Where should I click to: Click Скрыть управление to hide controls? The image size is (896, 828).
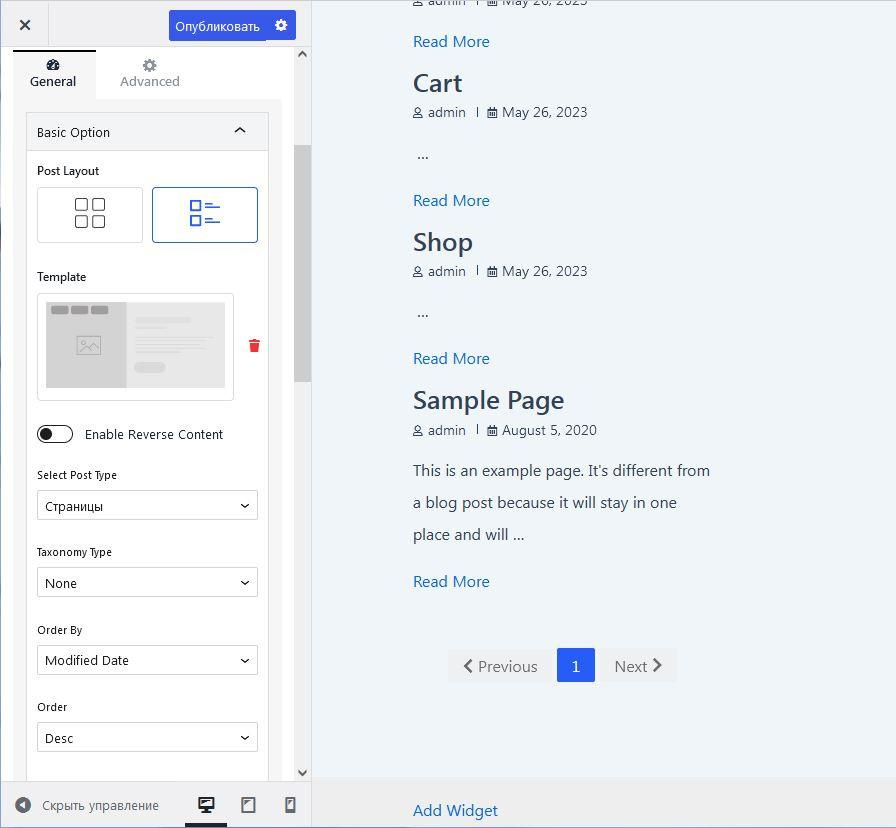[87, 805]
